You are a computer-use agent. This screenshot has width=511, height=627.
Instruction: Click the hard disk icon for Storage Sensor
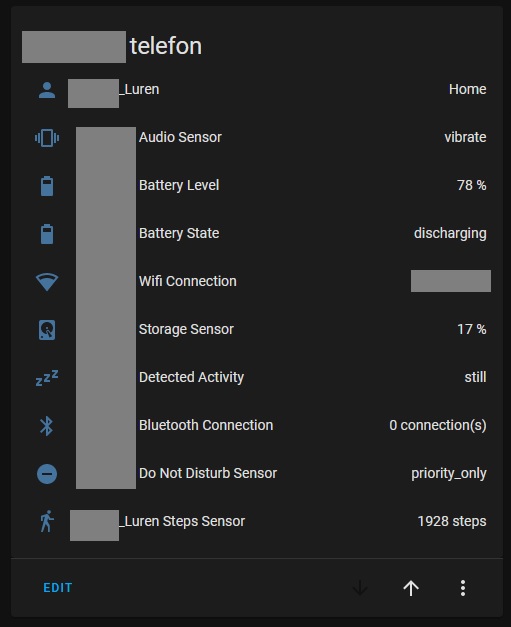[x=47, y=330]
